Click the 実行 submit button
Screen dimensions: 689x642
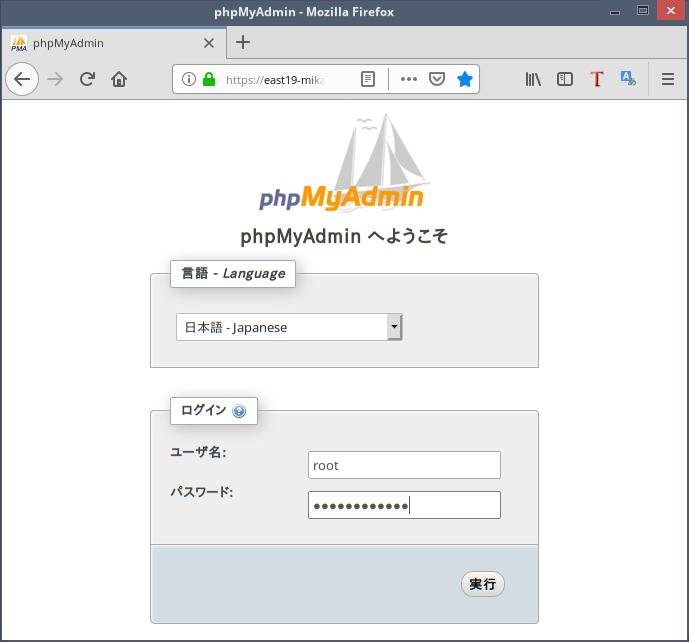(482, 584)
